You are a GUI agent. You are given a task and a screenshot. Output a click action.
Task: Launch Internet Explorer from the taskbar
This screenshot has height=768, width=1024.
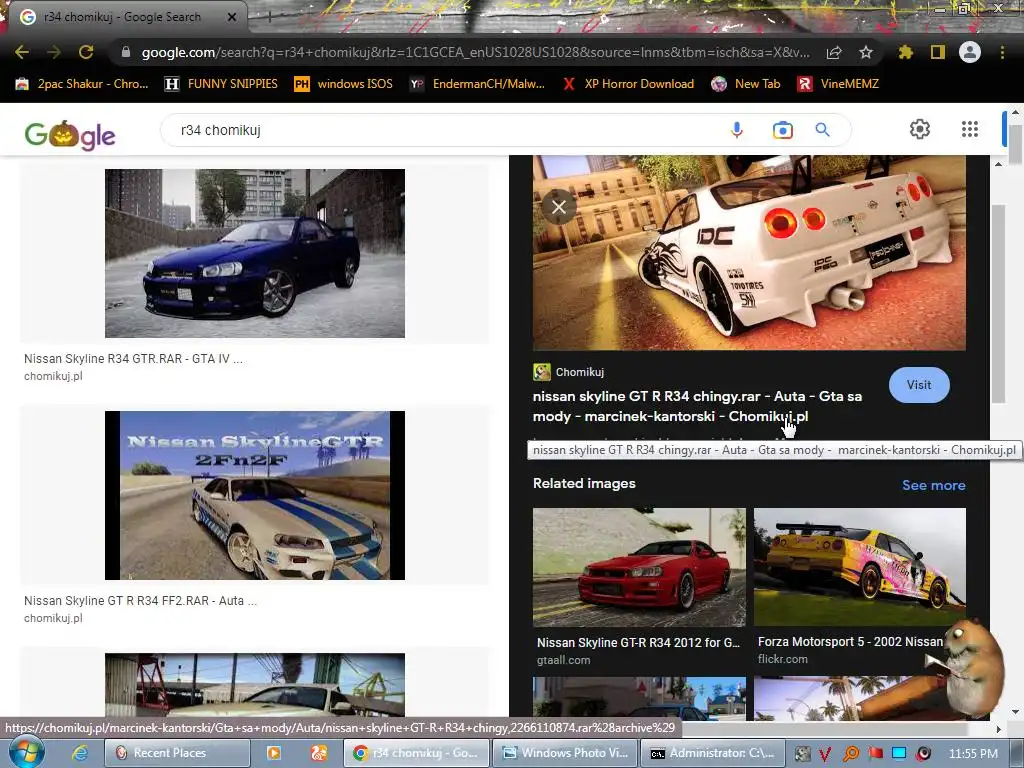point(80,753)
